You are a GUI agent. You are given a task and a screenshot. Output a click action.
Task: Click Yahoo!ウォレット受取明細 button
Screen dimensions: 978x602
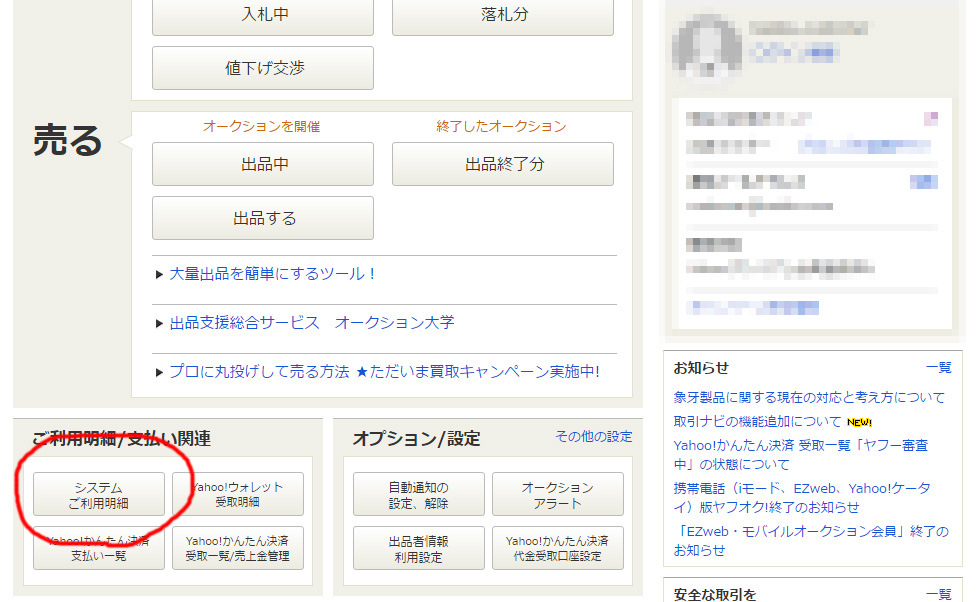click(238, 495)
